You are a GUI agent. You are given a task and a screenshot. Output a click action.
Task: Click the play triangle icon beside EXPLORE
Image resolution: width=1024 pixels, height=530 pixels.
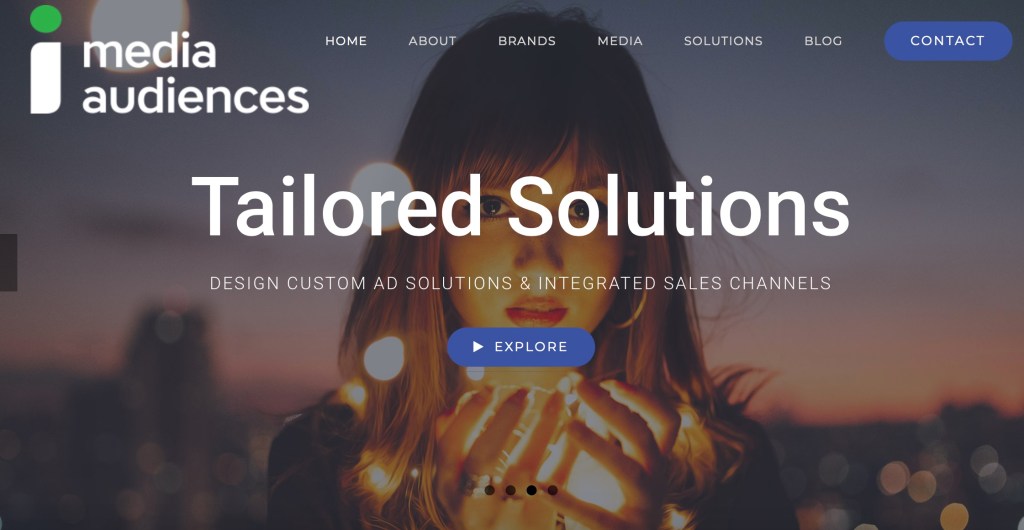[x=478, y=347]
